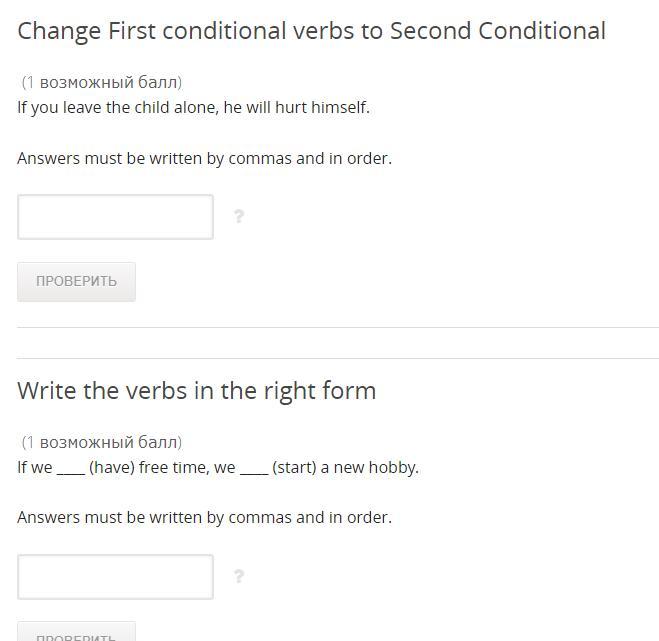Click the sentence starting 'If we ____ (have) free time'
Viewport: 659px width, 641px height.
(217, 467)
